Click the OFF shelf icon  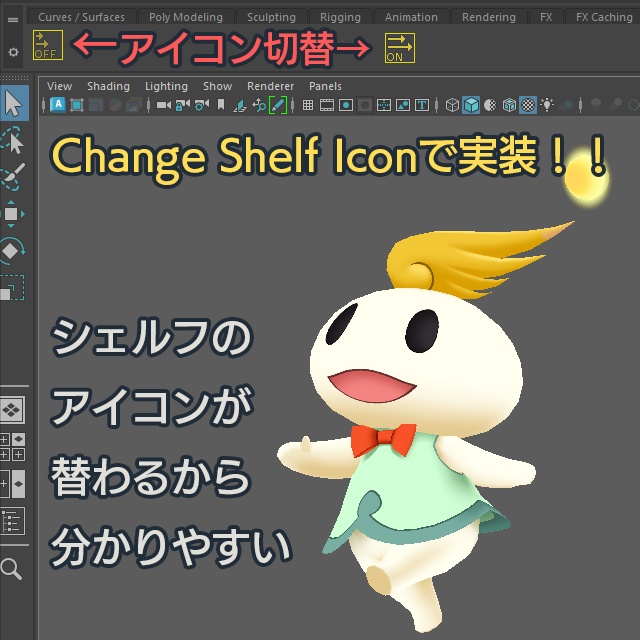point(48,45)
